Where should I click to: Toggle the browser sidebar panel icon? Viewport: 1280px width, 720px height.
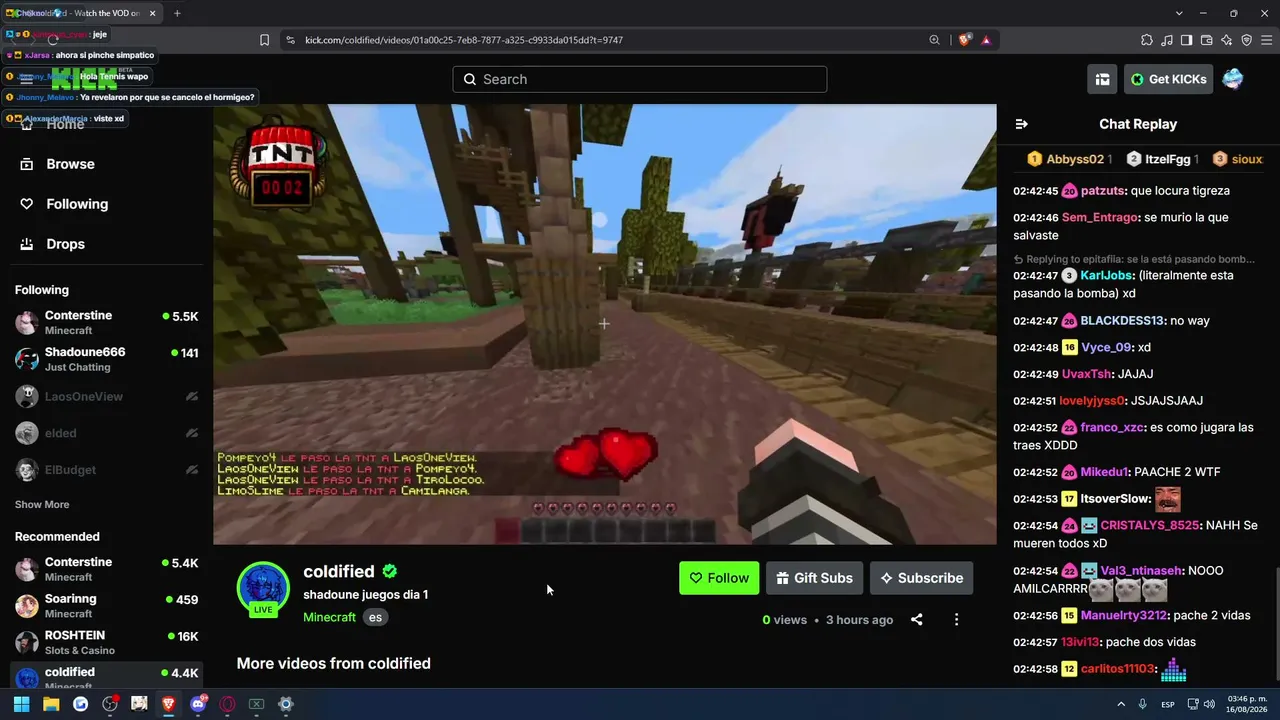click(x=1187, y=40)
